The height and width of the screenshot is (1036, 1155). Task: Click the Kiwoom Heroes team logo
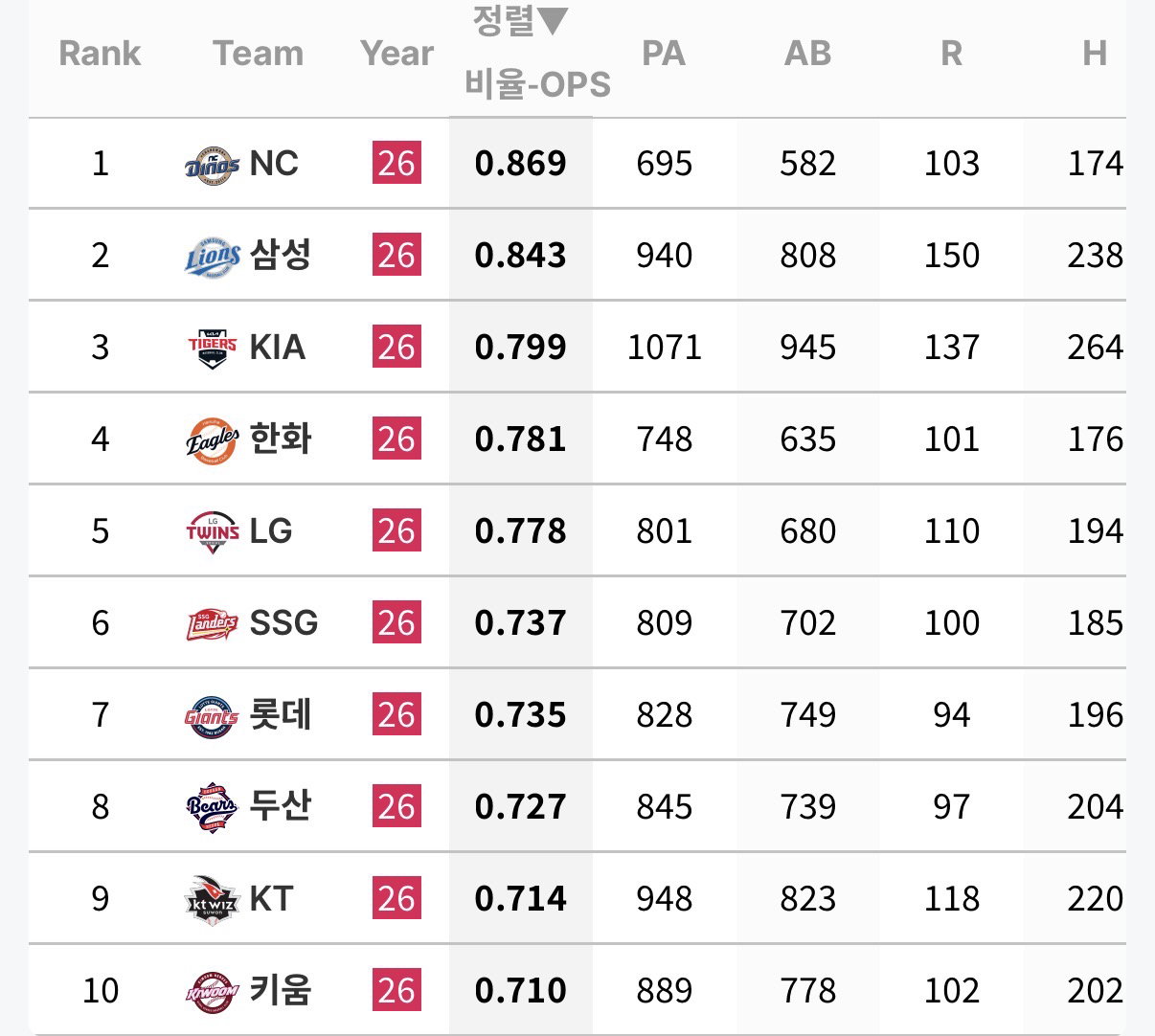click(212, 991)
